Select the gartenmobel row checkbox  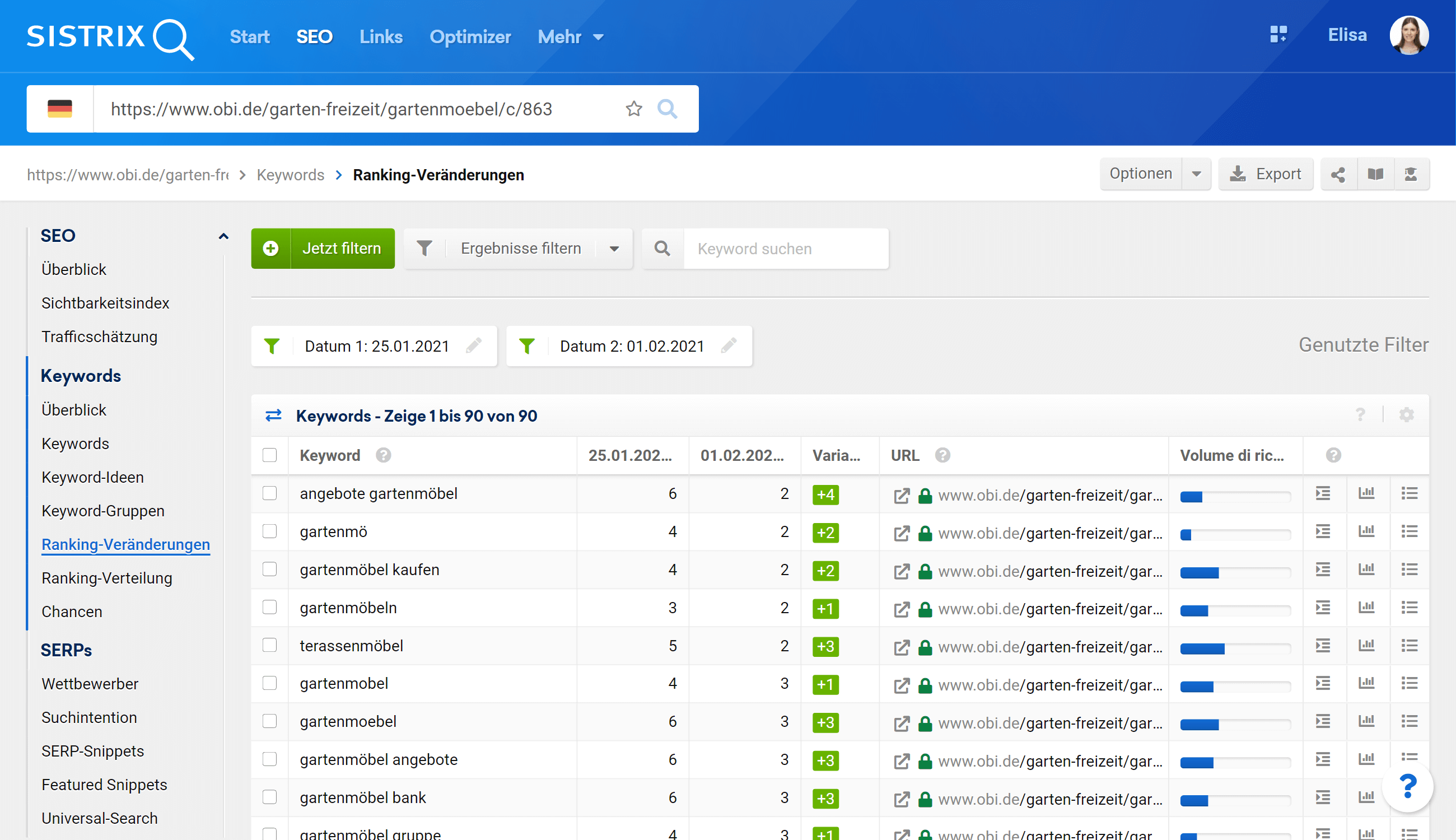pyautogui.click(x=269, y=683)
